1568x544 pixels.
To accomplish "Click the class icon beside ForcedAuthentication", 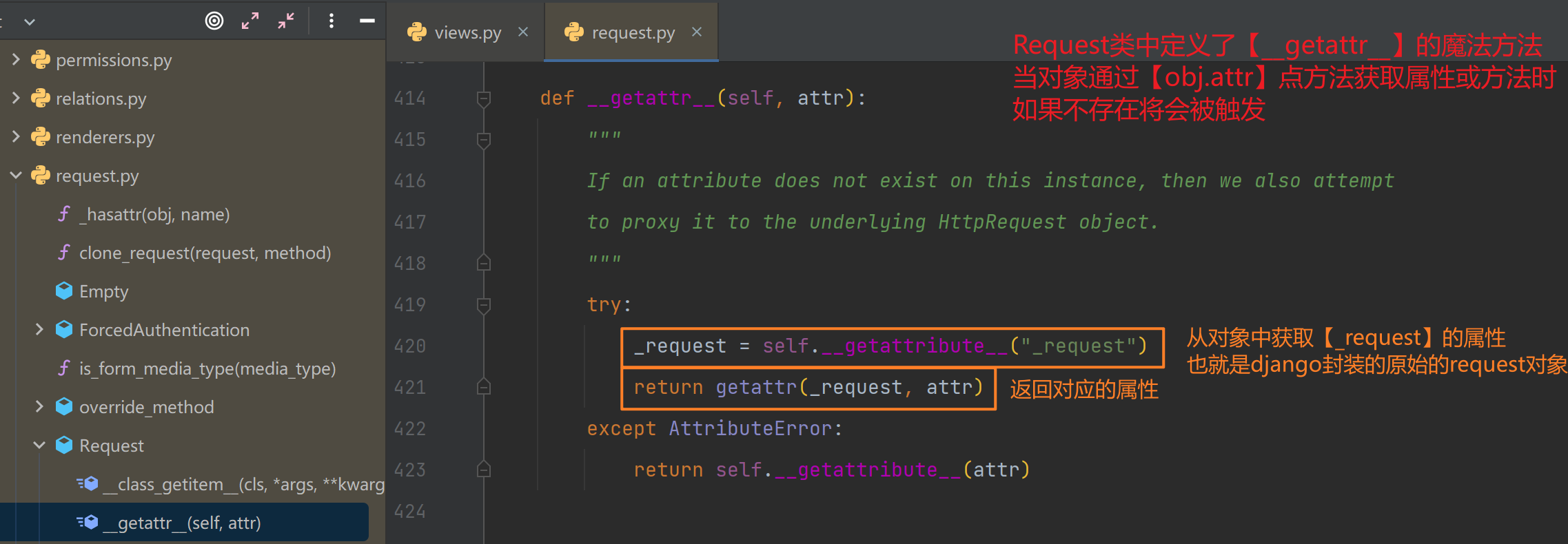I will (x=64, y=330).
